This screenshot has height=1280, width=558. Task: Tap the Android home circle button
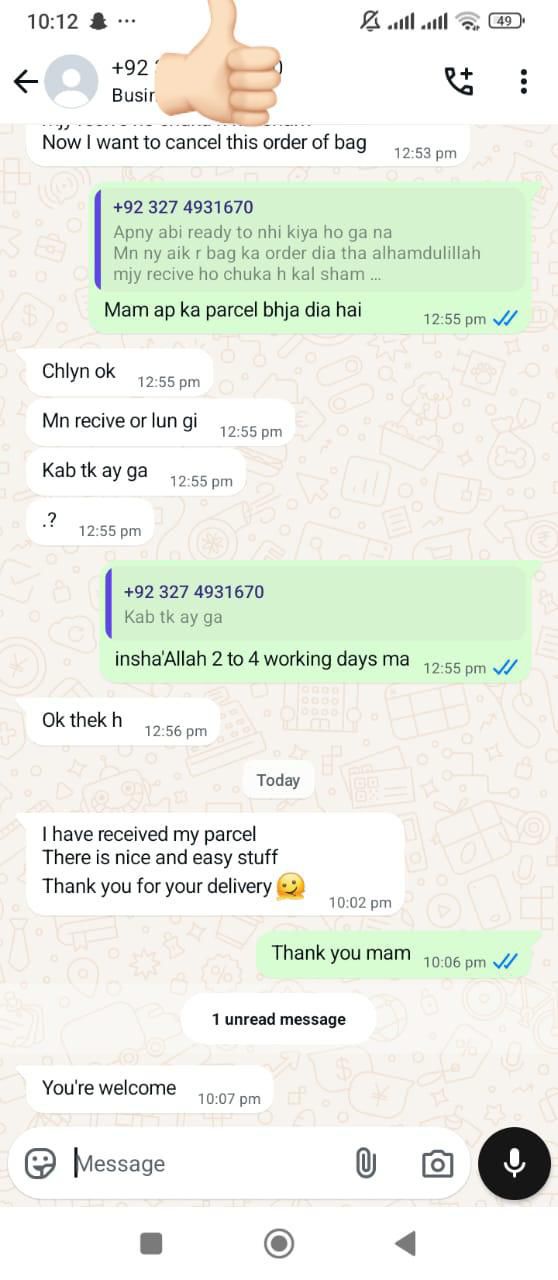pyautogui.click(x=279, y=1243)
